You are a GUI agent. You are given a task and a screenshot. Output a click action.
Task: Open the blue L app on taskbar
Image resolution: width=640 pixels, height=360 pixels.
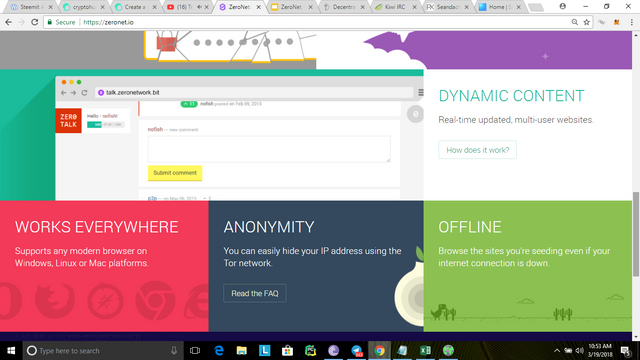264,351
